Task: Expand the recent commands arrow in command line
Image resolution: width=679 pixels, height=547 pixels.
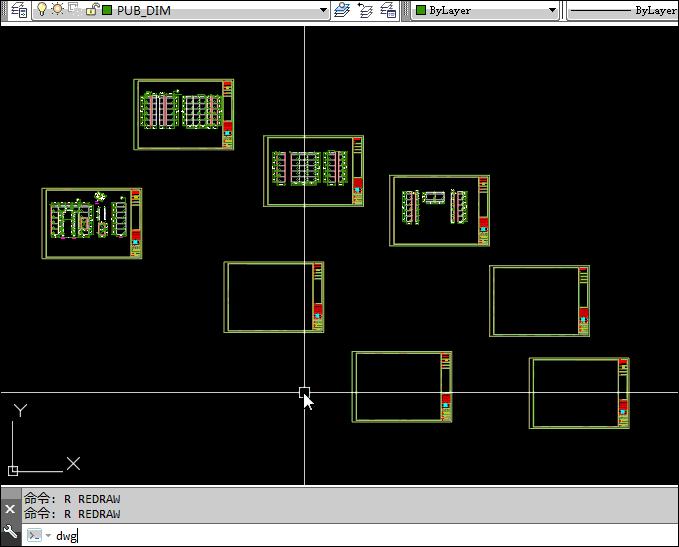Action: [x=48, y=536]
